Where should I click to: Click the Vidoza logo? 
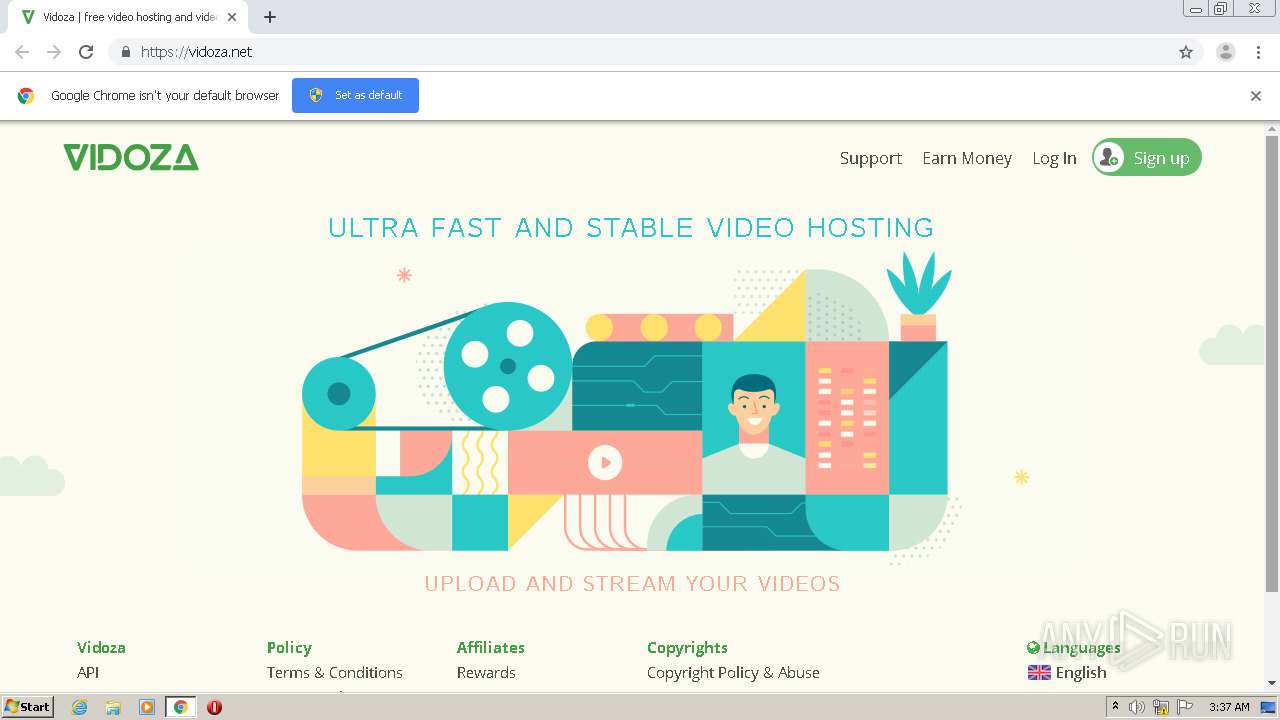[x=131, y=157]
